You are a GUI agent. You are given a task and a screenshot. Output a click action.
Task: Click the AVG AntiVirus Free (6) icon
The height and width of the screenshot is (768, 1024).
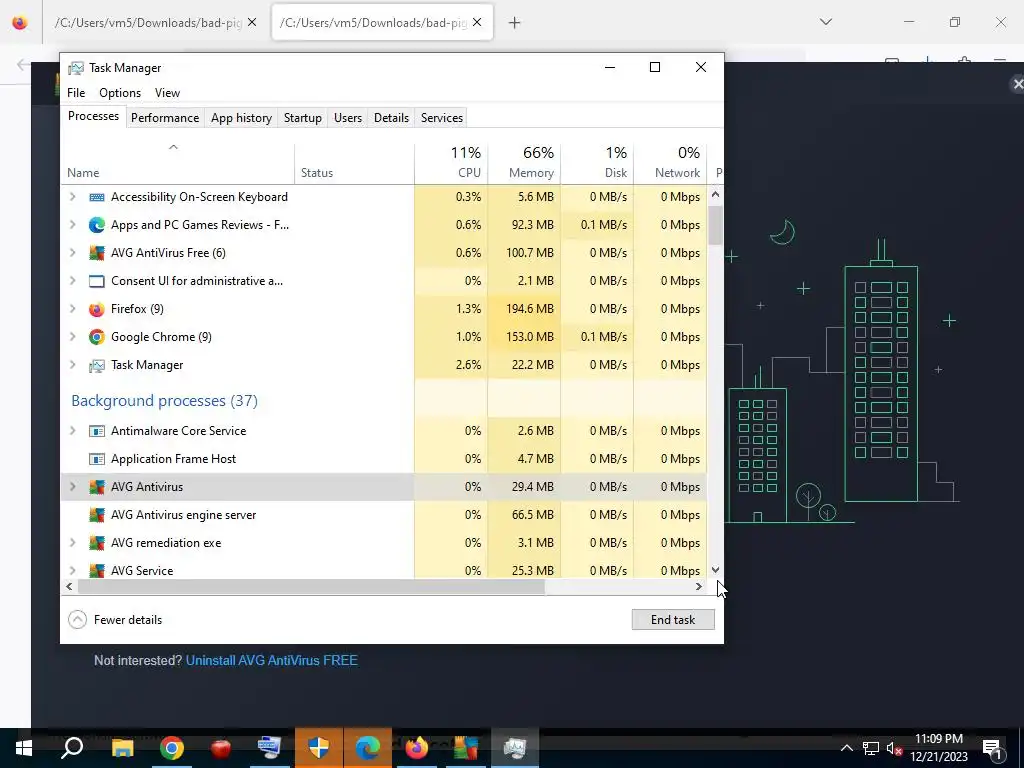click(x=97, y=253)
